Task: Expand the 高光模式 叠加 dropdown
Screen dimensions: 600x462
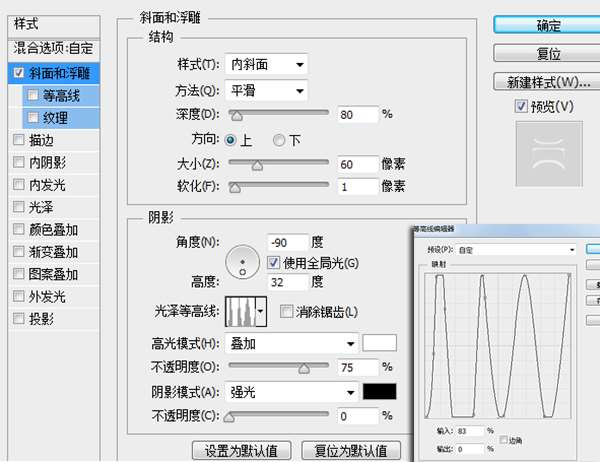Action: coord(291,342)
